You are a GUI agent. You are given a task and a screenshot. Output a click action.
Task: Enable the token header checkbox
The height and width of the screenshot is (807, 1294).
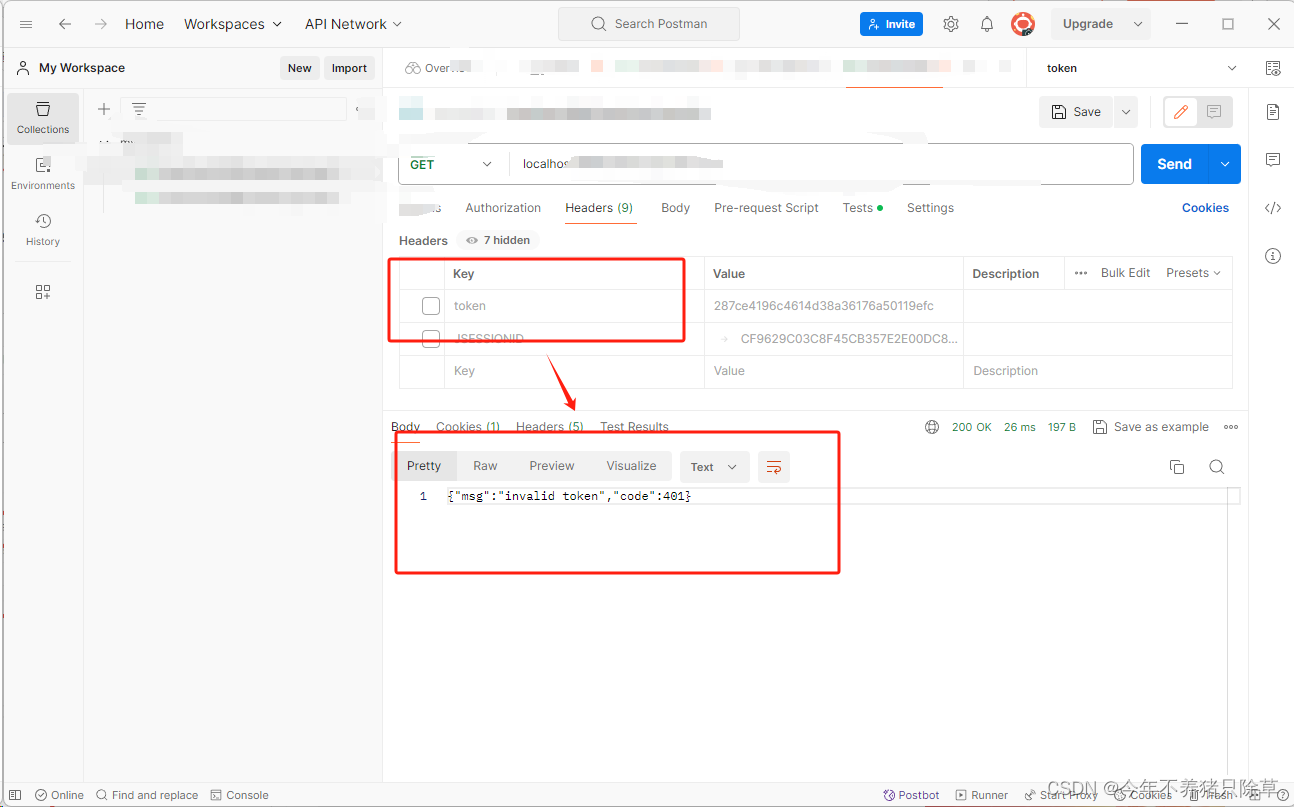431,306
